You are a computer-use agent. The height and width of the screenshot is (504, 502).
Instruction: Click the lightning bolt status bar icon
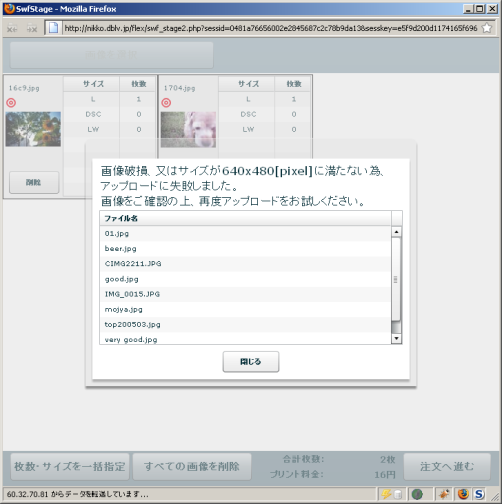click(x=386, y=494)
